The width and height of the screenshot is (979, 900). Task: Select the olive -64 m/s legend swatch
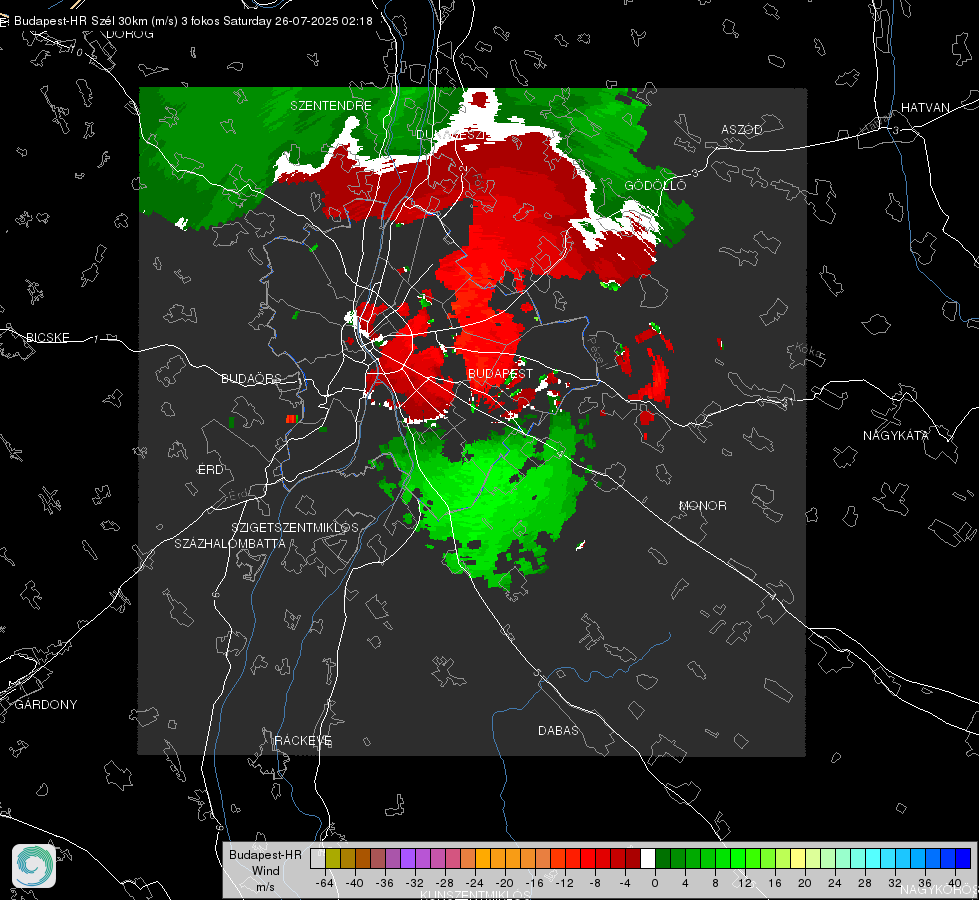coord(333,858)
